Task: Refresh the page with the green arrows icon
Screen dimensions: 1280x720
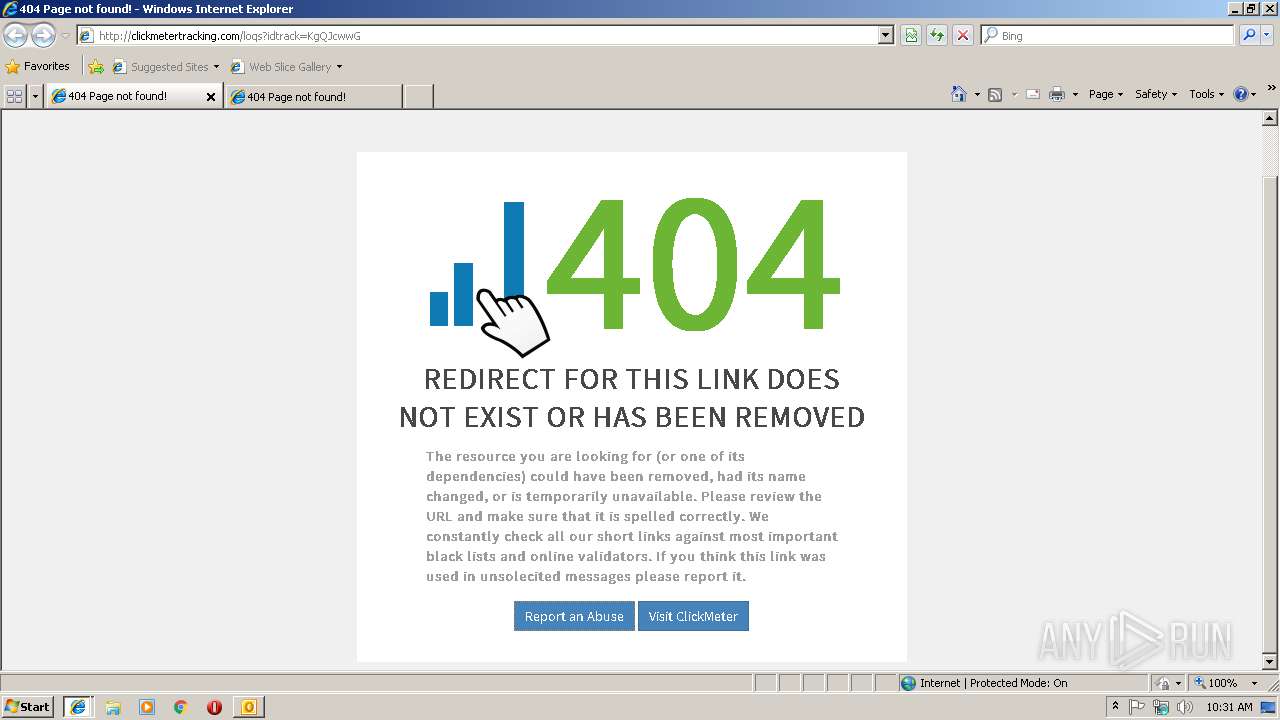Action: click(937, 35)
